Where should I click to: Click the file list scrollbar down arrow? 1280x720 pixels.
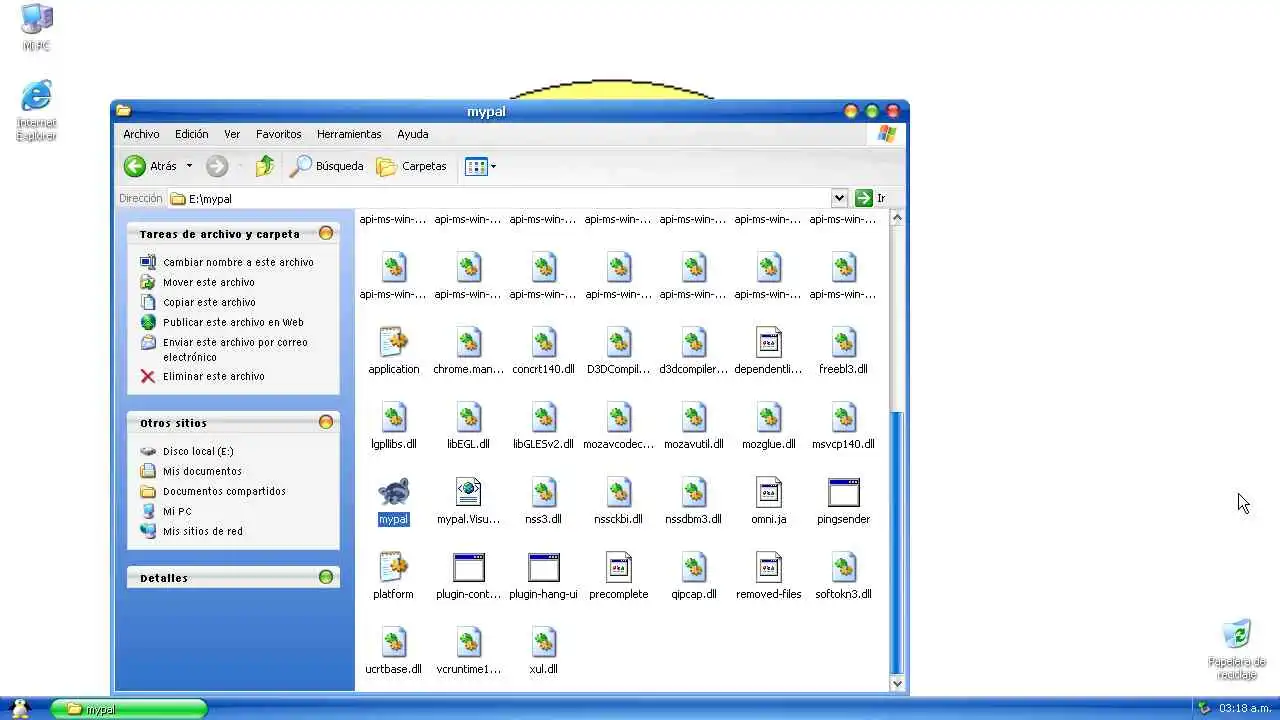click(897, 684)
